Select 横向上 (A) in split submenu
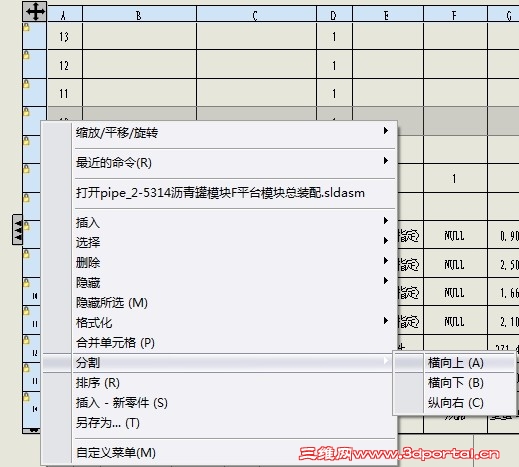 point(455,363)
